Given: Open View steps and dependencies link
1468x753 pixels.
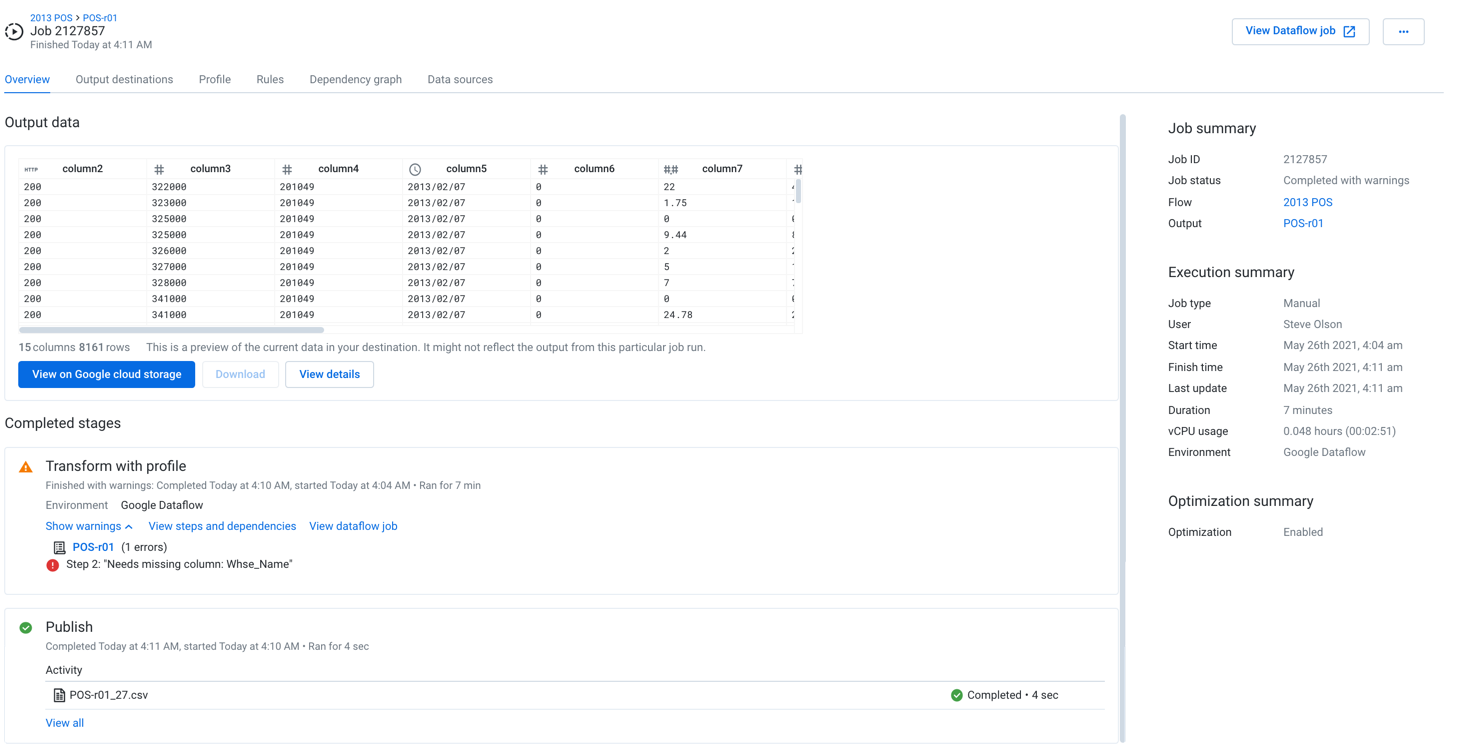Looking at the screenshot, I should (x=222, y=526).
